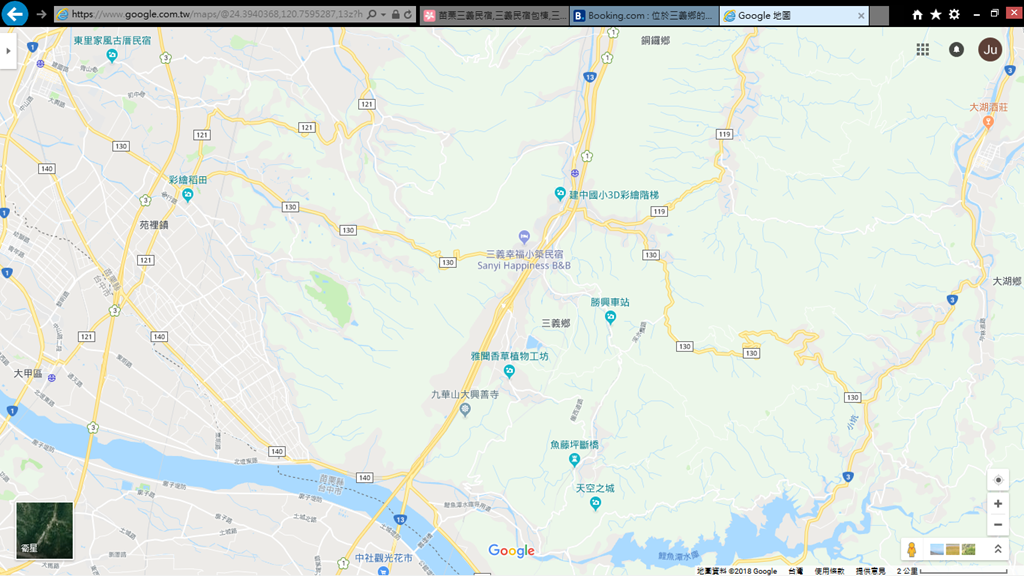
Task: Click the 大湖酒莊 restaurant marker
Action: coord(988,121)
